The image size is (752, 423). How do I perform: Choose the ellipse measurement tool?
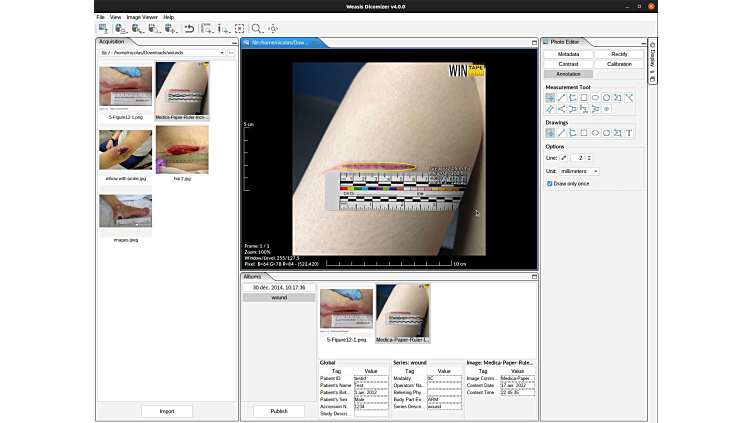coord(596,98)
